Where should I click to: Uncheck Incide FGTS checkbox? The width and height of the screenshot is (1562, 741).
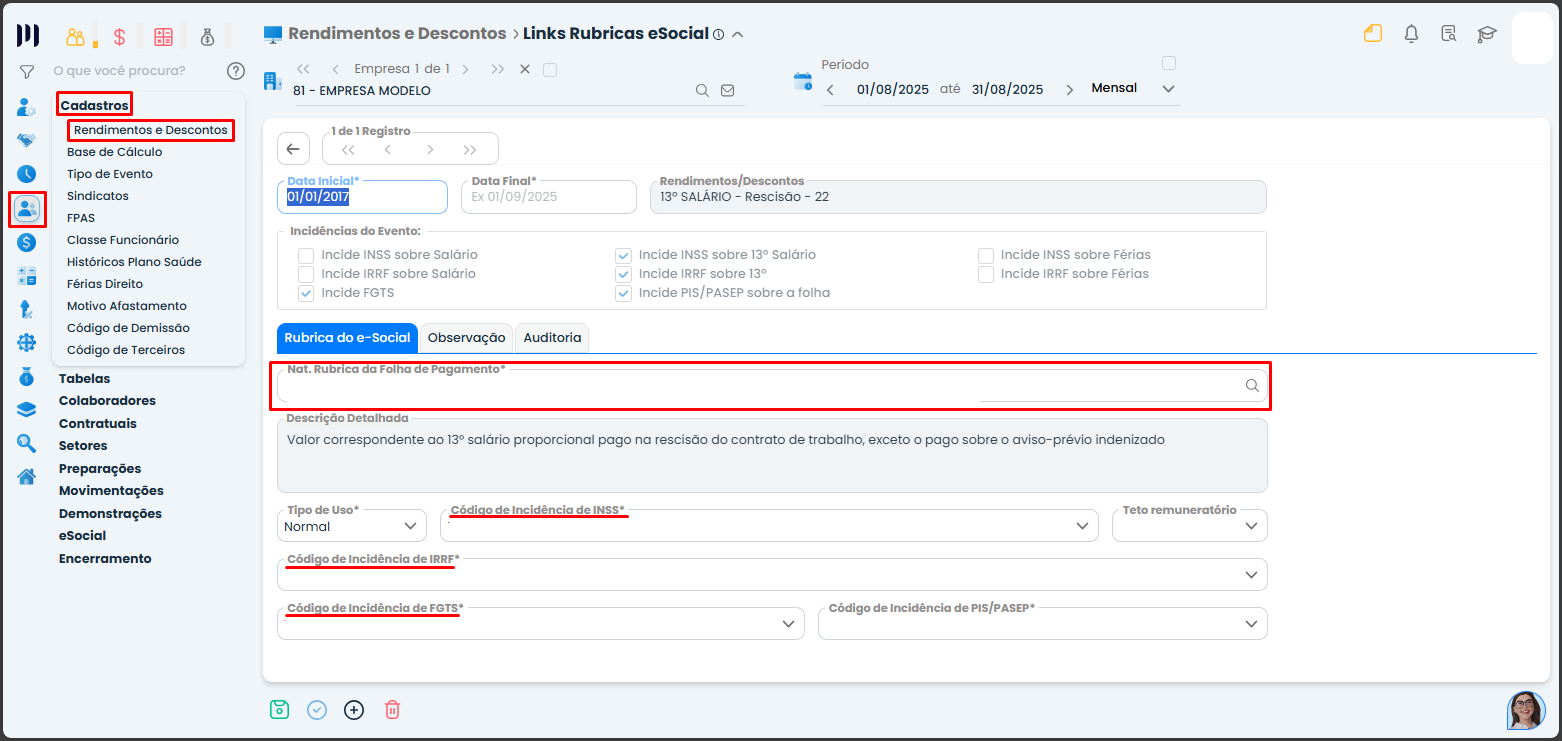pos(306,293)
